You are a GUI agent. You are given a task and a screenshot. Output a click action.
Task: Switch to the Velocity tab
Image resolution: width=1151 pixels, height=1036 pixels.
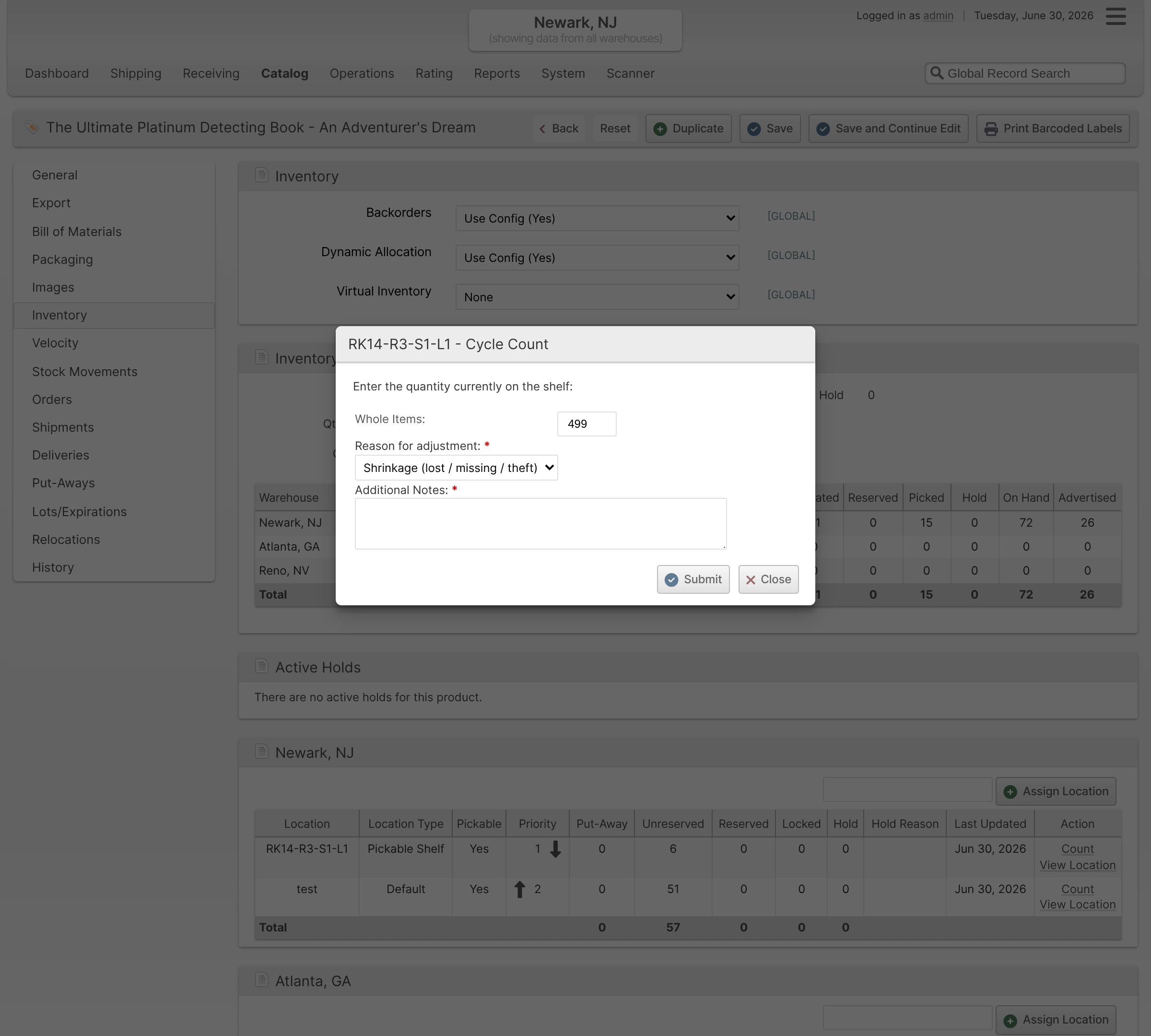[114, 342]
